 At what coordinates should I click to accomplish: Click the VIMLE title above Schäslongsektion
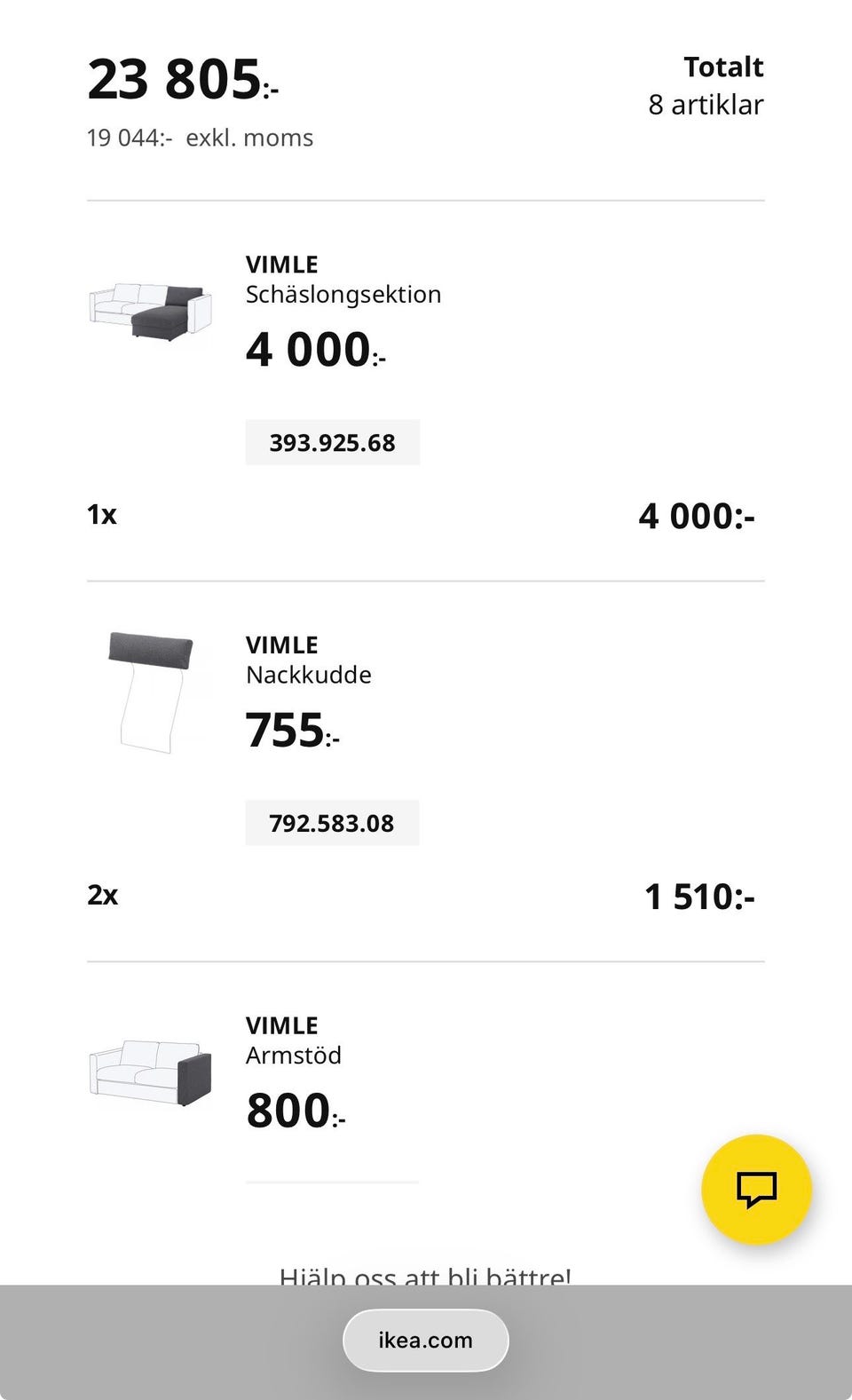pyautogui.click(x=281, y=265)
